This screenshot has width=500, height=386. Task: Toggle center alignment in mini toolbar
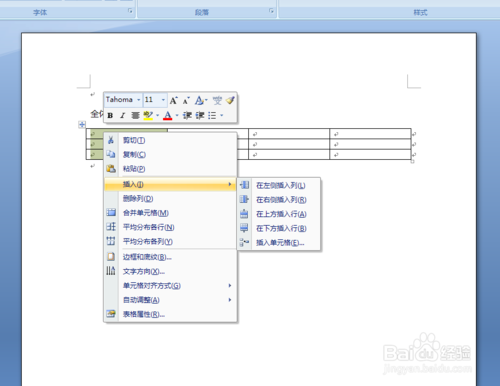135,115
